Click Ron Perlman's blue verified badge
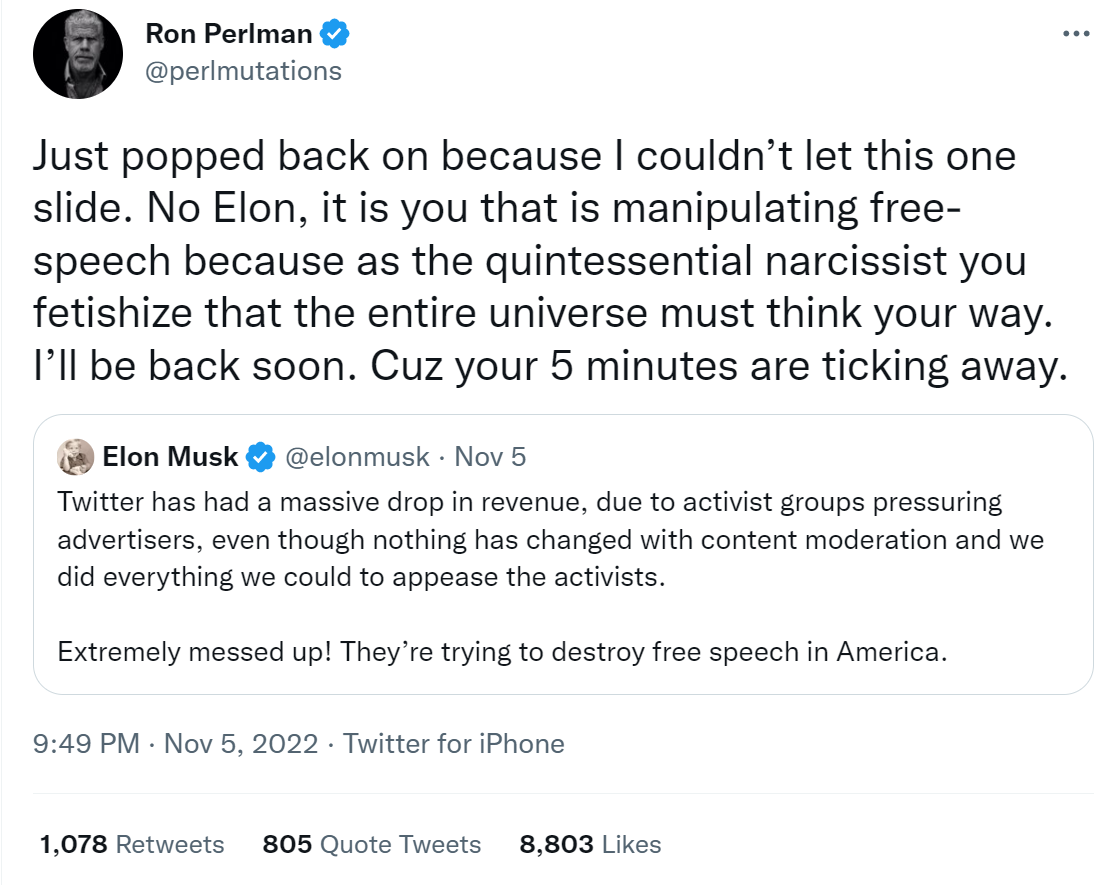 pos(334,34)
